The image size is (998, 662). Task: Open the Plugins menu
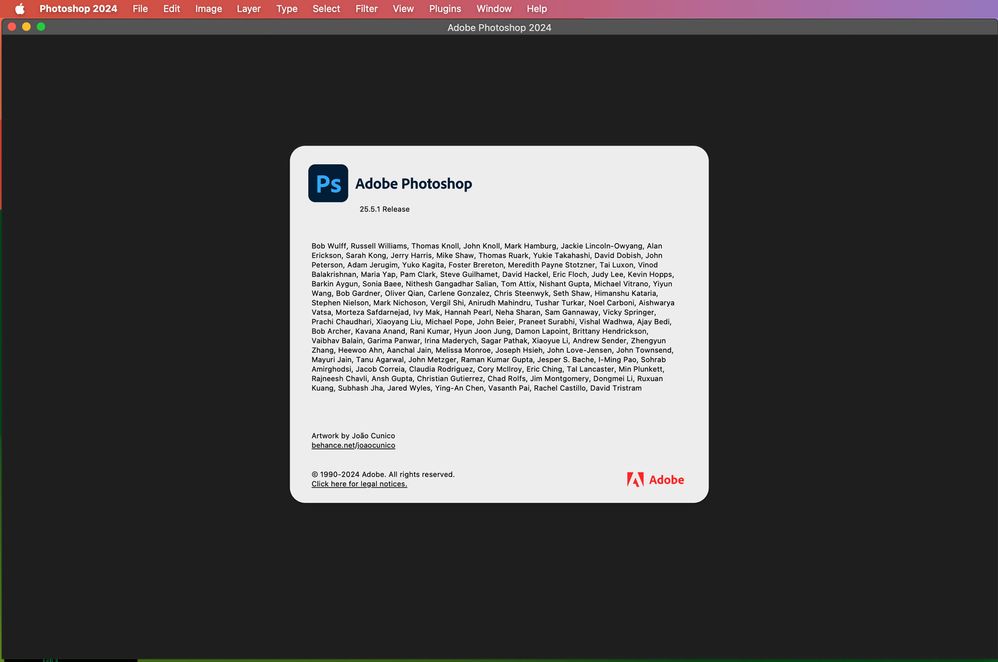444,9
